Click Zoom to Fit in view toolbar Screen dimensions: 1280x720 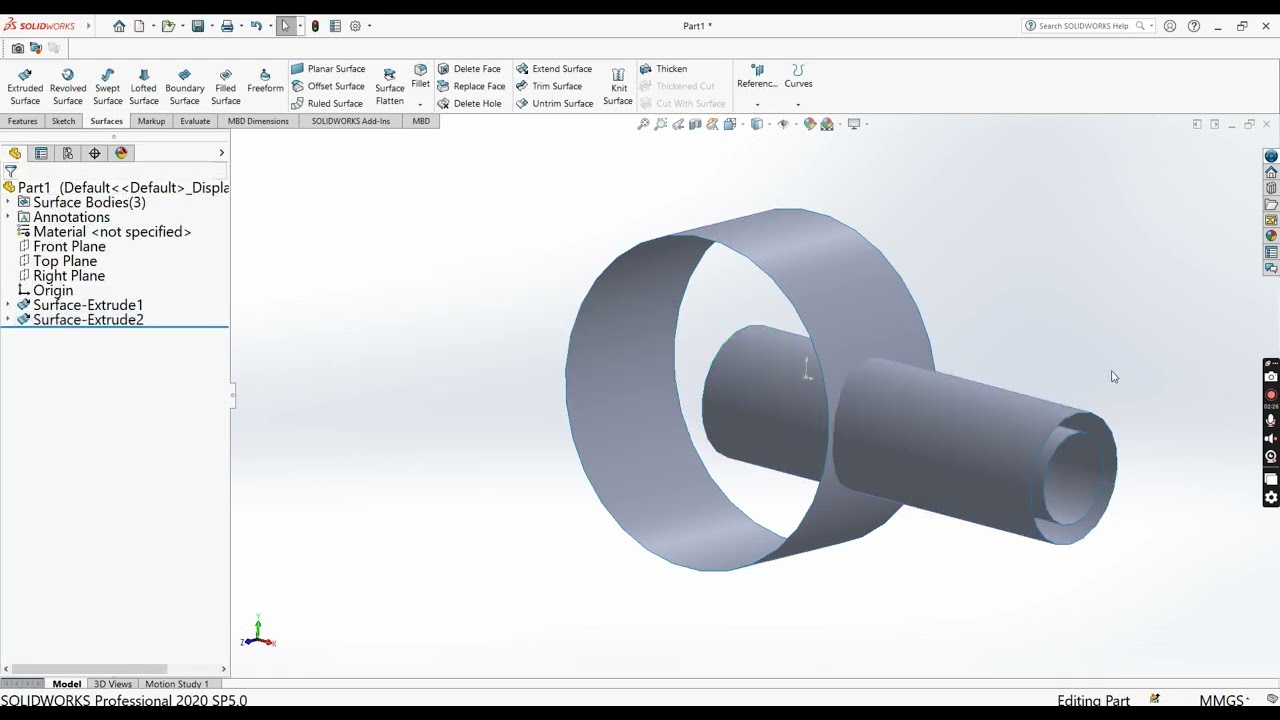pyautogui.click(x=644, y=124)
